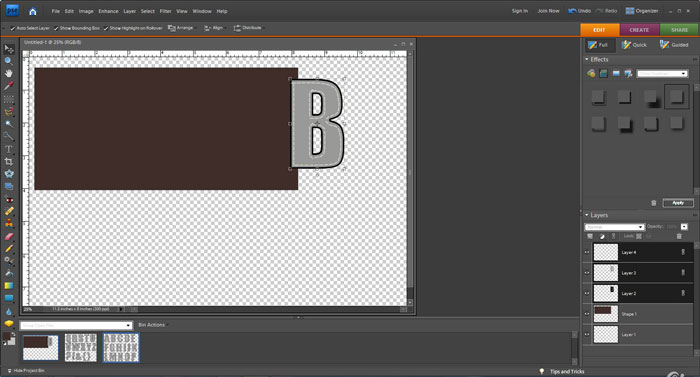Select the Hand tool

pyautogui.click(x=8, y=73)
